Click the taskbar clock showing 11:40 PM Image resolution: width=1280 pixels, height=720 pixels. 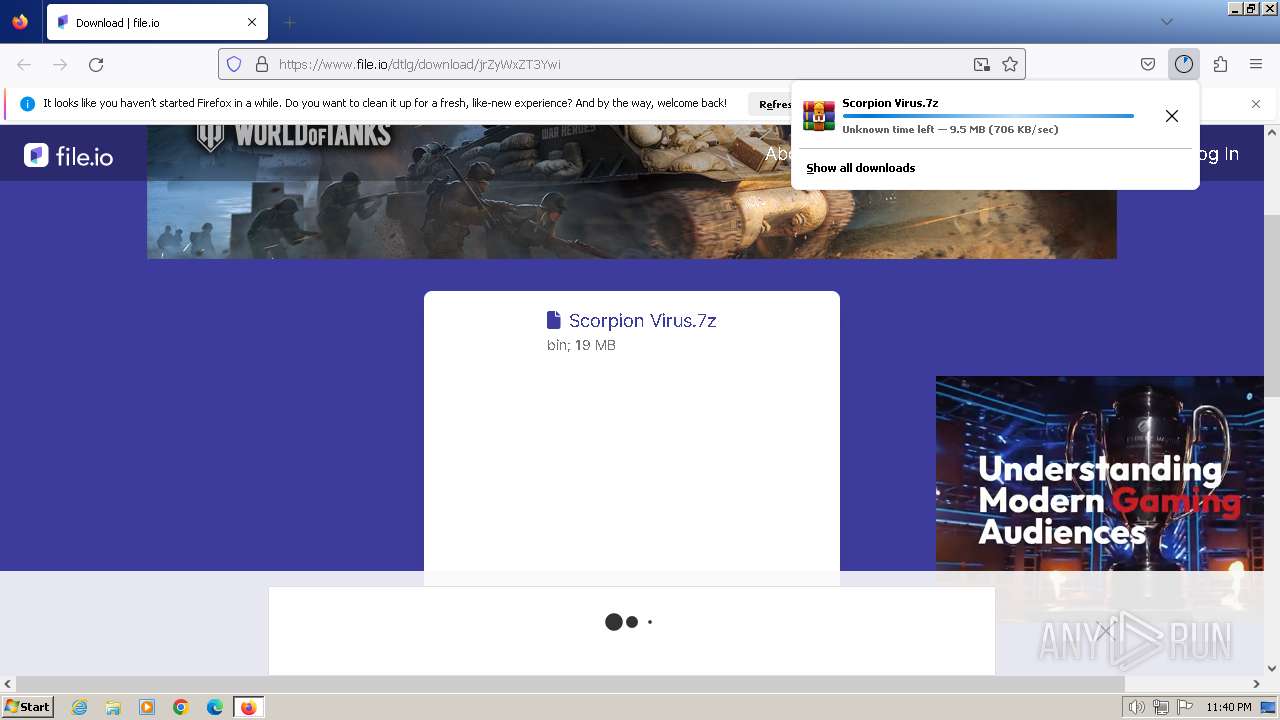(x=1228, y=707)
